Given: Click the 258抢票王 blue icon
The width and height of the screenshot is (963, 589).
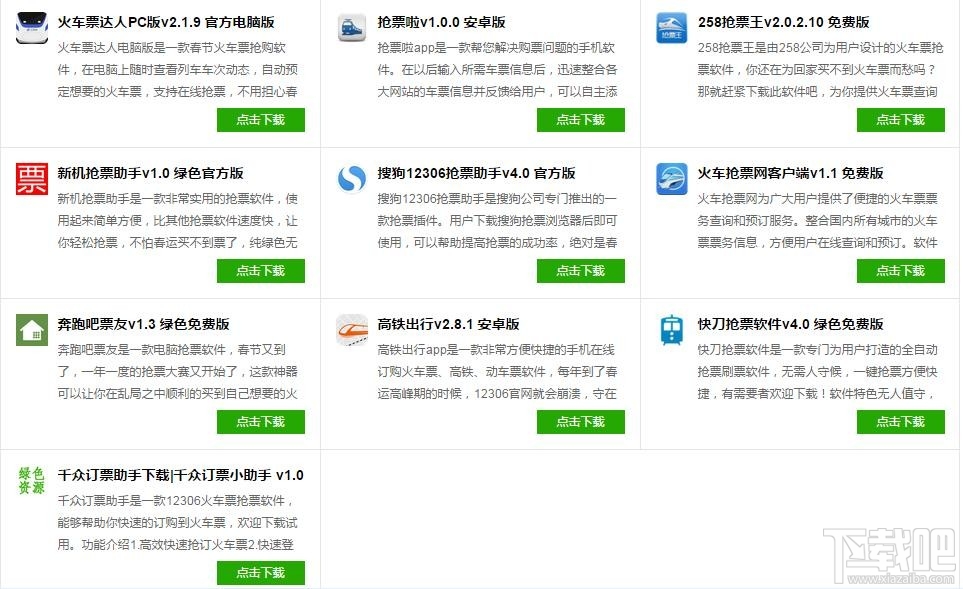Looking at the screenshot, I should 672,28.
